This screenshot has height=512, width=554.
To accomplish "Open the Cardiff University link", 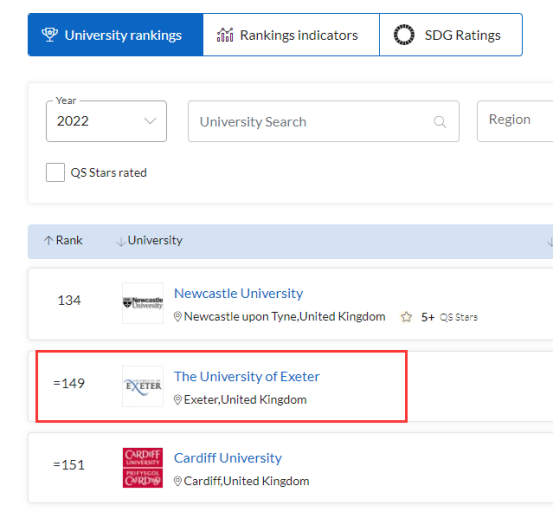I will 228,458.
